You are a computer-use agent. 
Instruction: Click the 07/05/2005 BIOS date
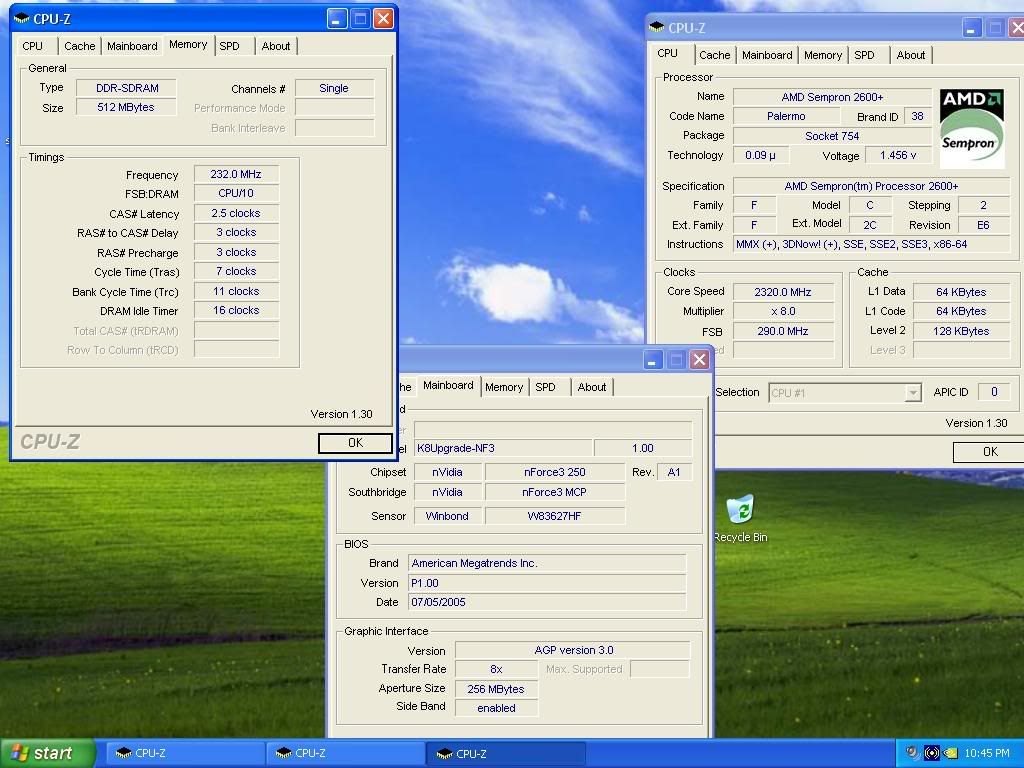point(547,602)
